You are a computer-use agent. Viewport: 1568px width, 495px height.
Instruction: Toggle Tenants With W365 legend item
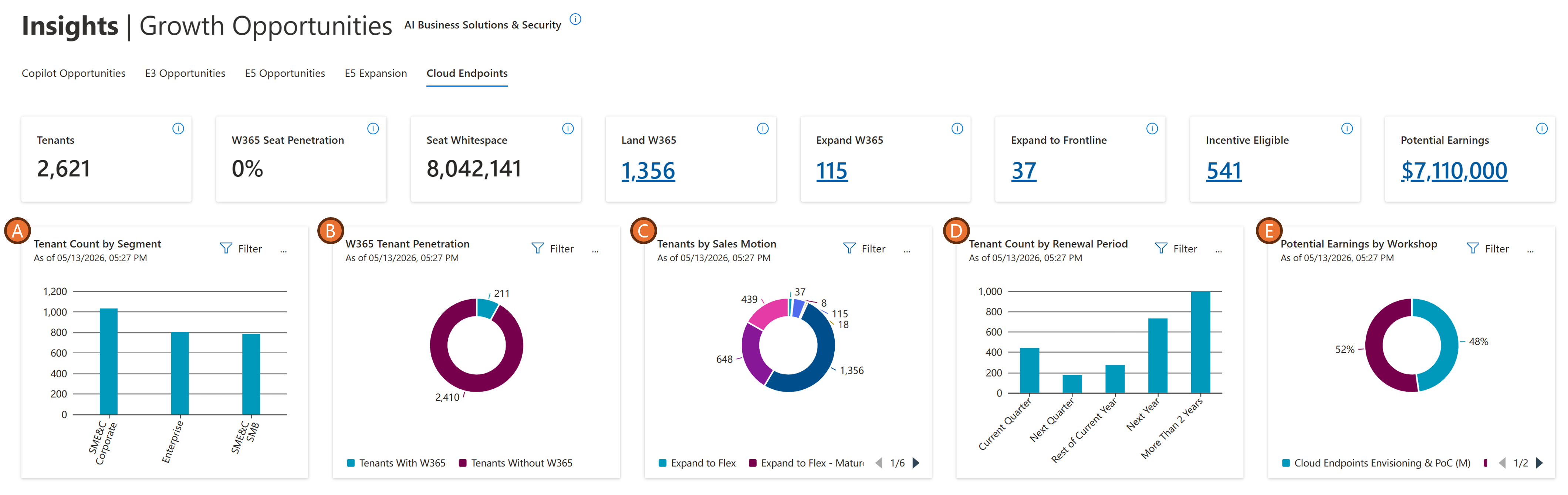(396, 463)
